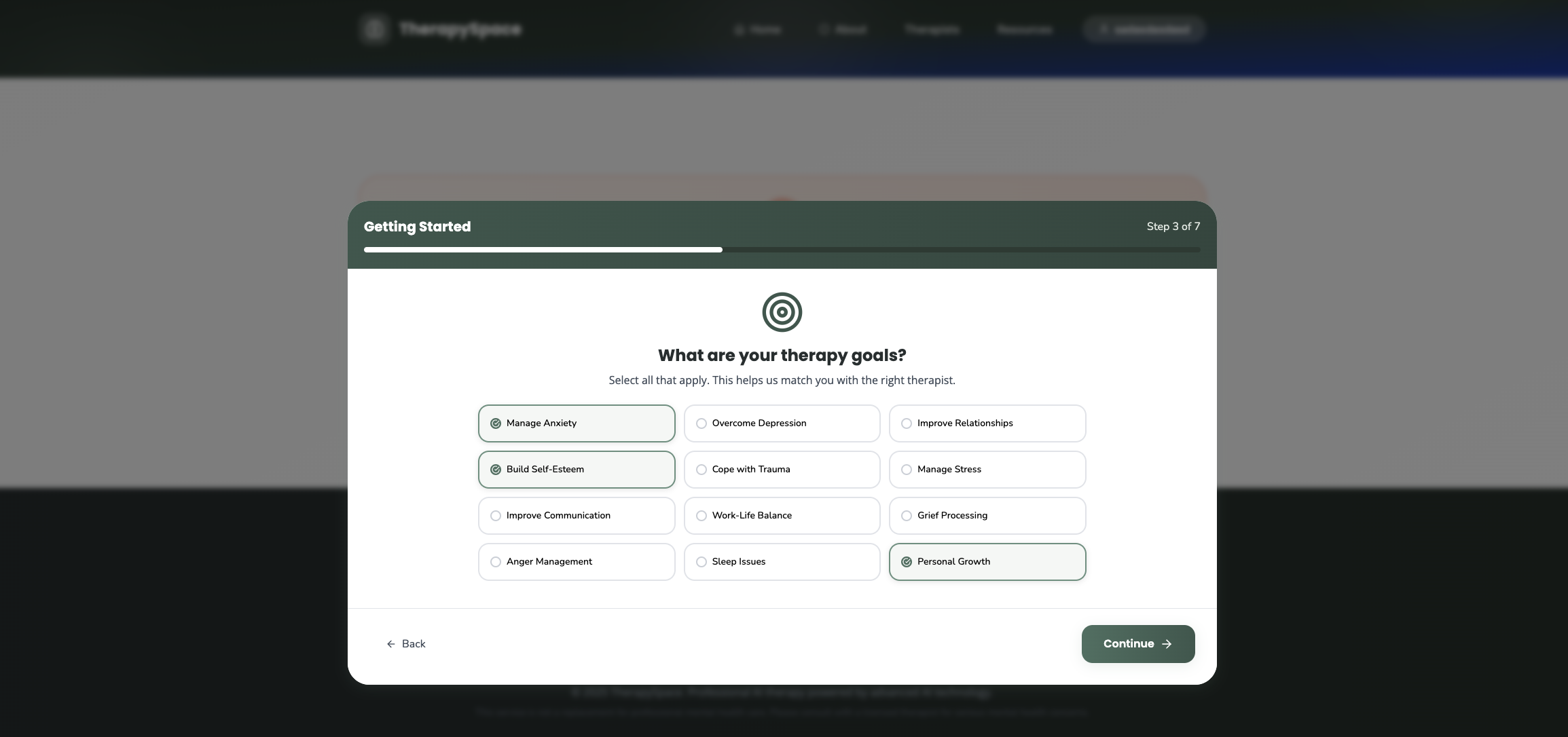1568x737 pixels.
Task: Click the right arrow icon on Continue
Action: coord(1167,644)
